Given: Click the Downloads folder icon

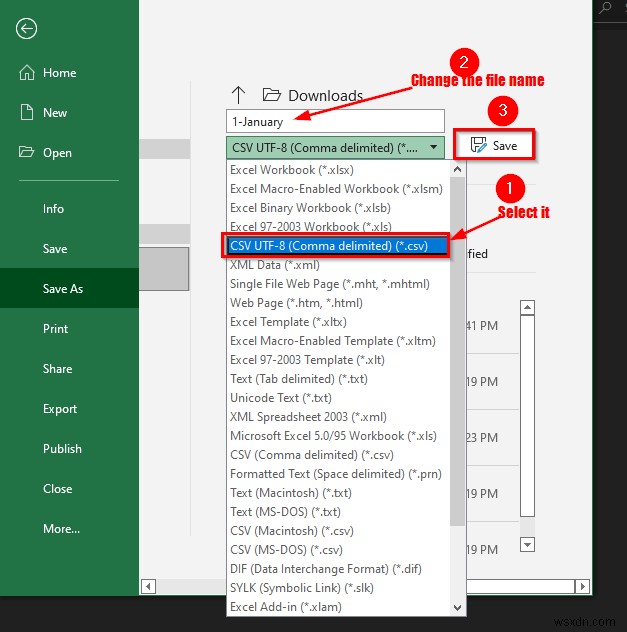Looking at the screenshot, I should [272, 95].
